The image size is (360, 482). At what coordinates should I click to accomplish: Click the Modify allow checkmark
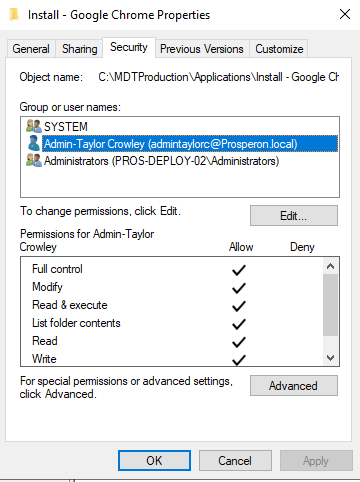[239, 288]
